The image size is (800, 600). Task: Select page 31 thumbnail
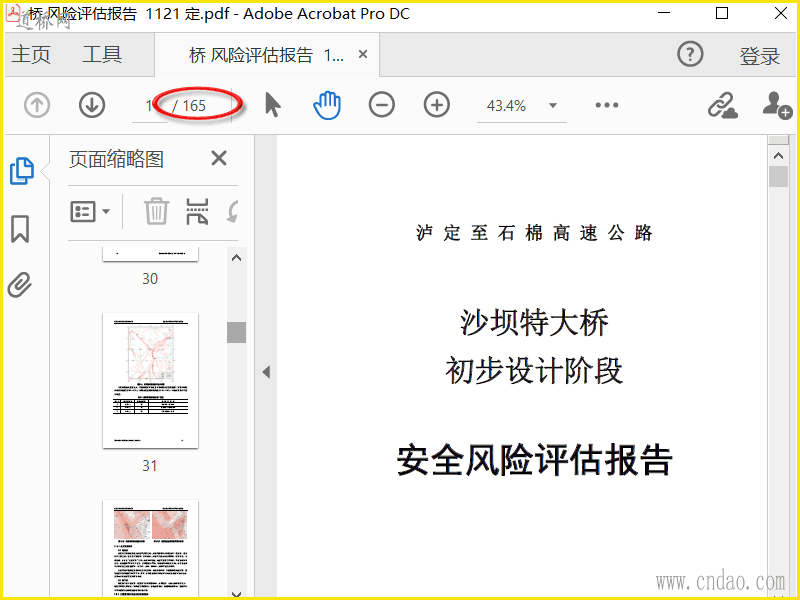151,381
